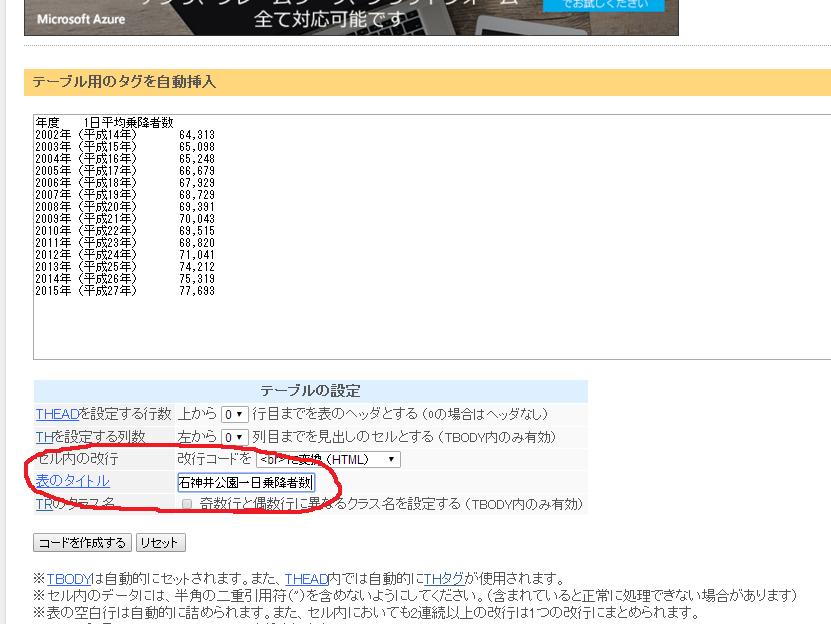Click the 年度 header text in textarea
The image size is (831, 624).
pos(48,122)
